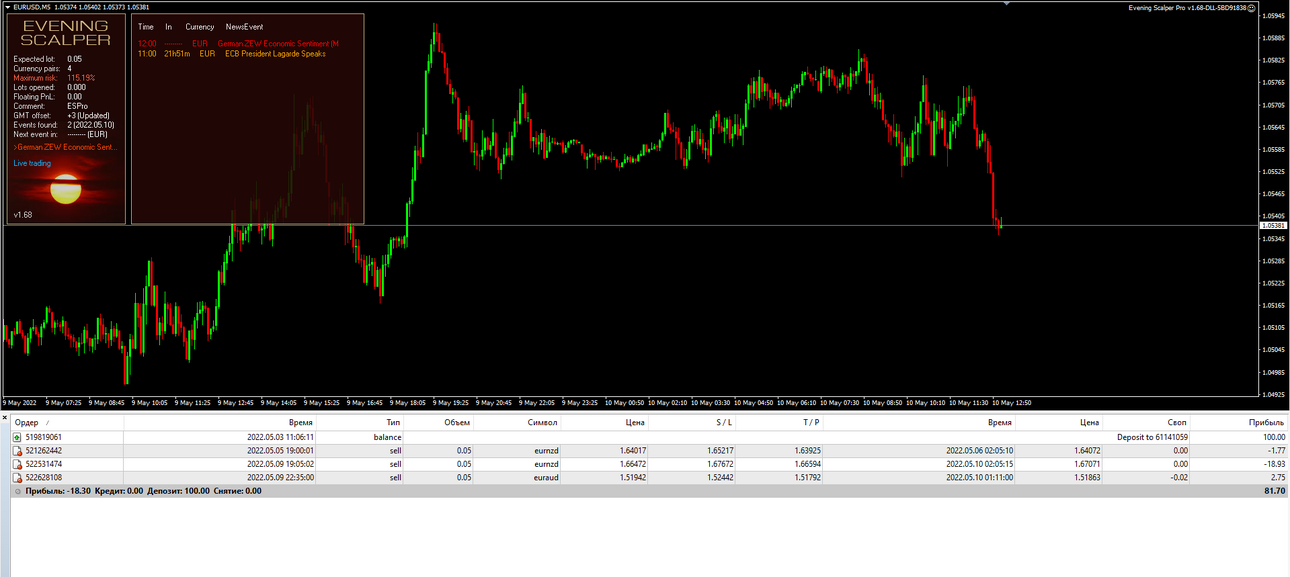
Task: Click stop loss value 1.52442
Action: tap(720, 478)
